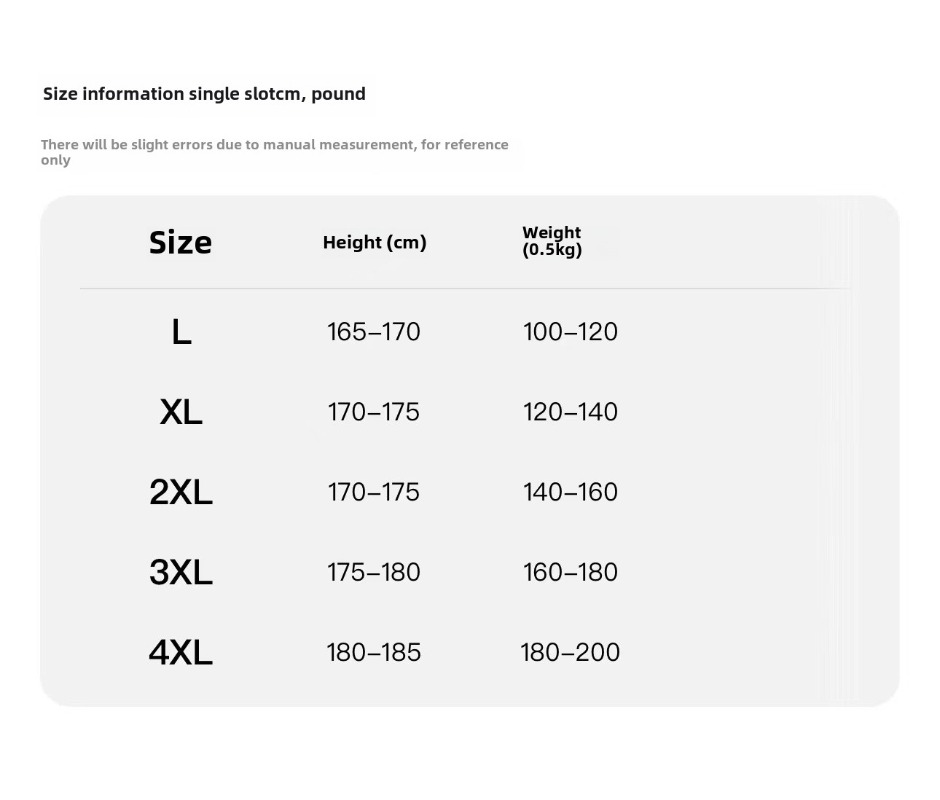The image size is (940, 800).
Task: Click weight value 120–140 for size XL
Action: (570, 412)
